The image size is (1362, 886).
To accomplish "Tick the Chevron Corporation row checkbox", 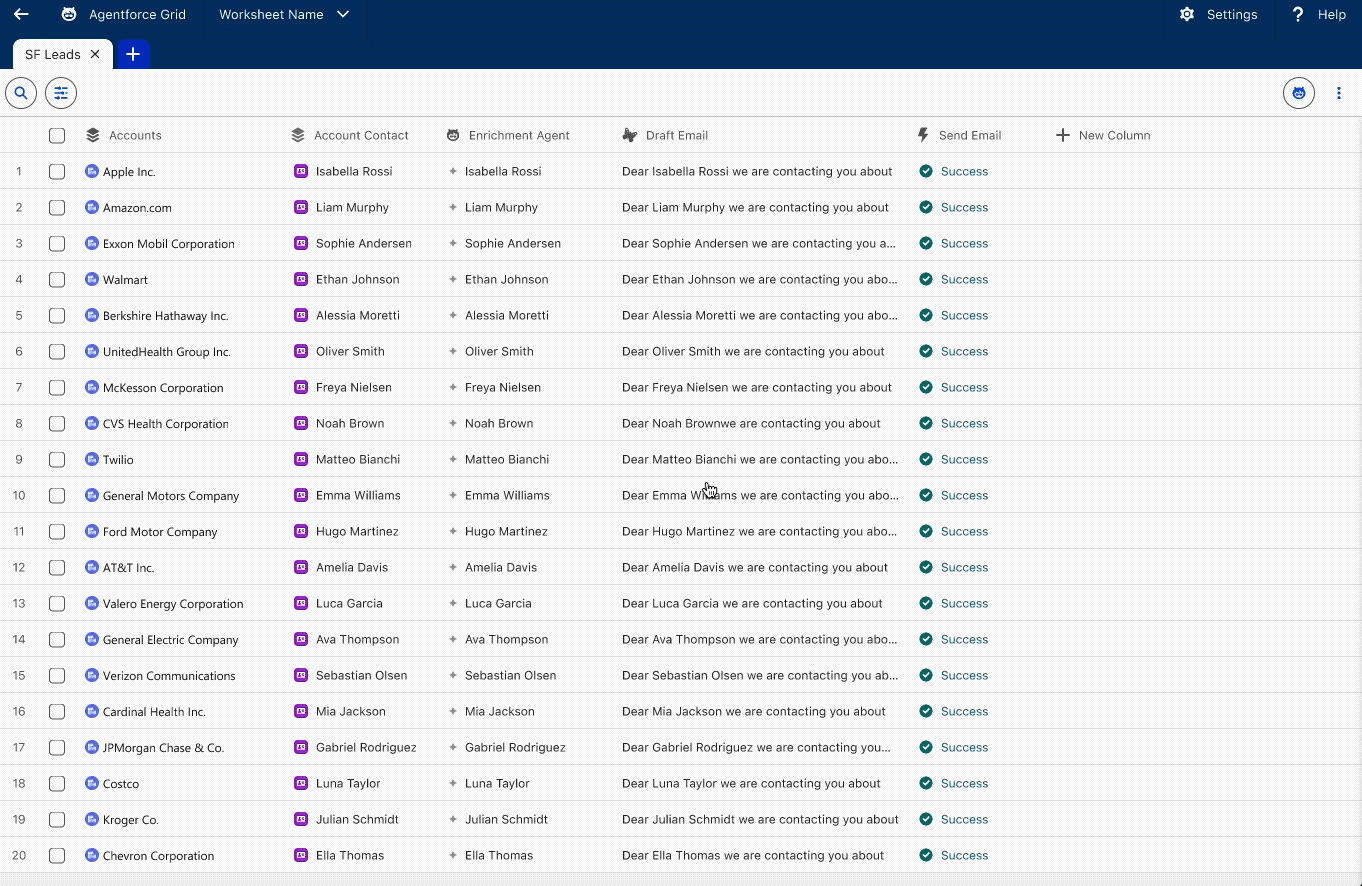I will (57, 856).
